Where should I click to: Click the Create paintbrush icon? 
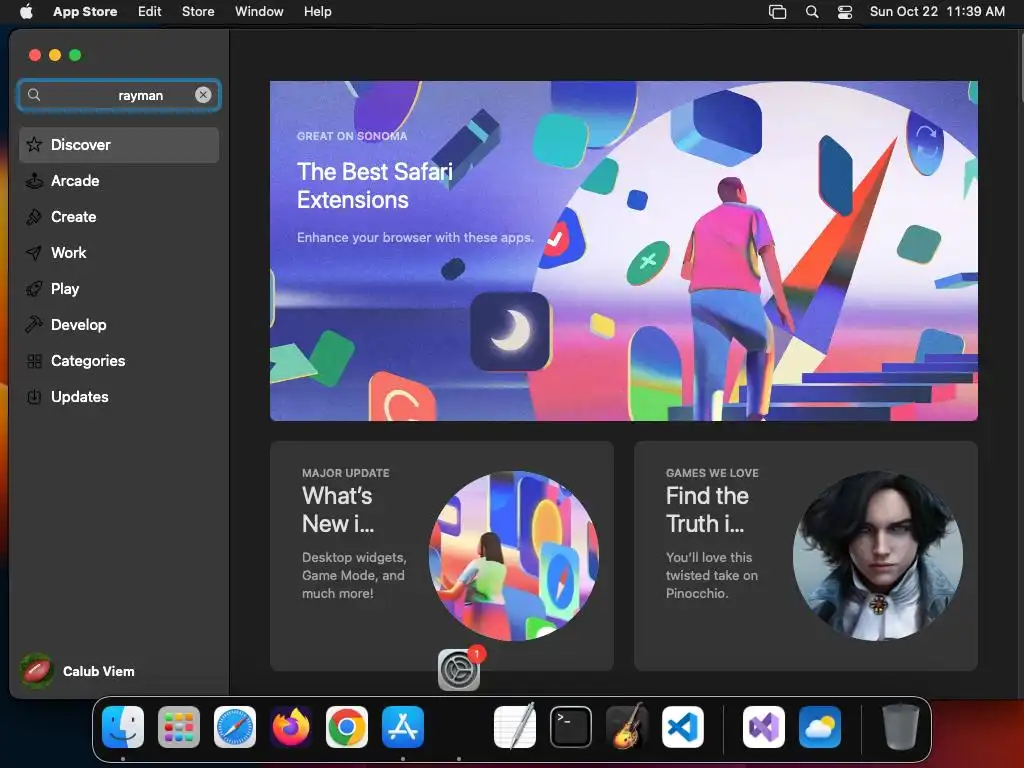(x=34, y=217)
